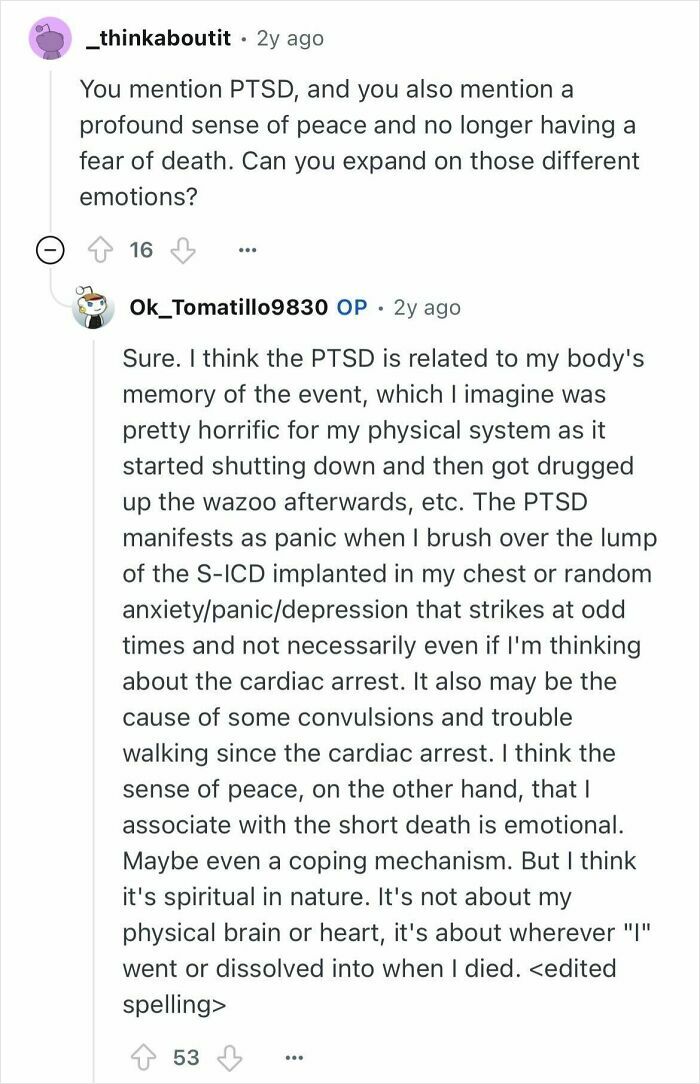
Task: Open the more options menu on the top comment
Action: (x=246, y=249)
